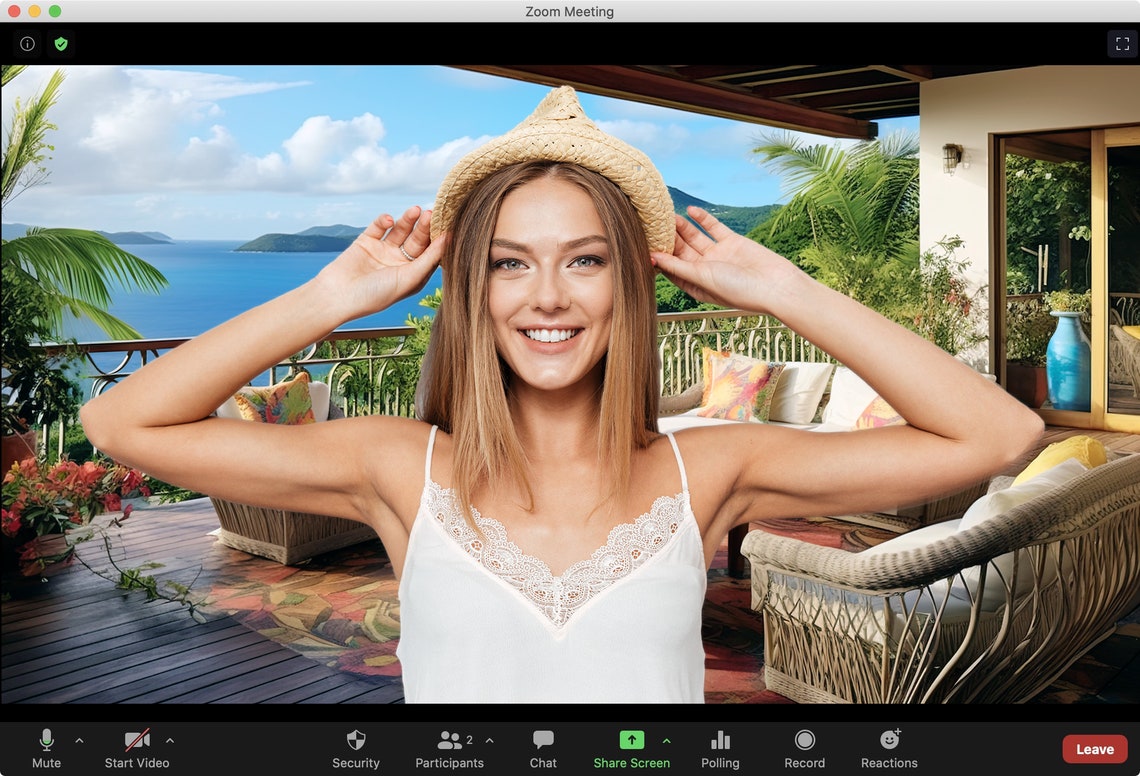Open the Security options

[x=356, y=748]
